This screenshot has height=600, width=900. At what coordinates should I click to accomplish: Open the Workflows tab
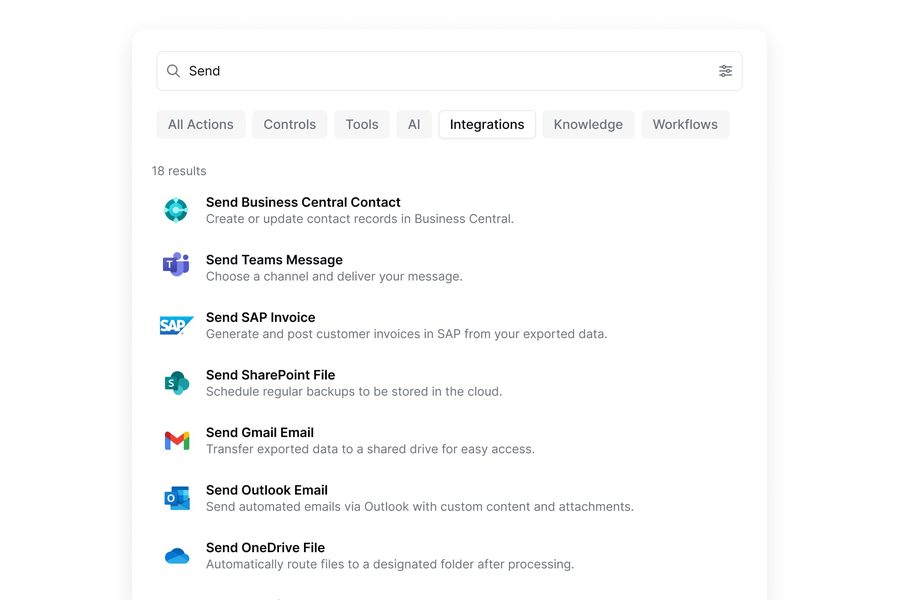point(685,125)
